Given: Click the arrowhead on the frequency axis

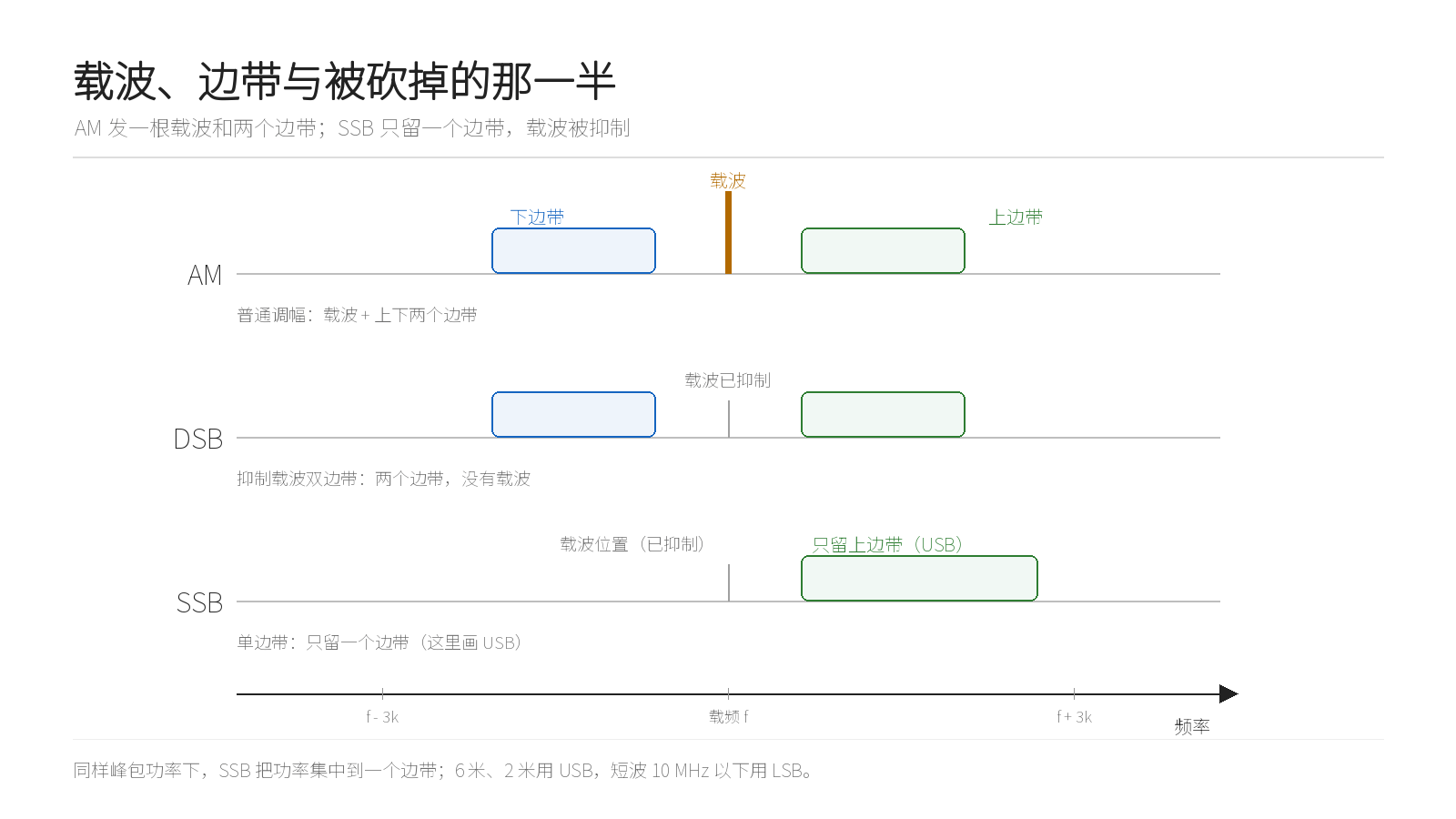Looking at the screenshot, I should click(x=1228, y=694).
